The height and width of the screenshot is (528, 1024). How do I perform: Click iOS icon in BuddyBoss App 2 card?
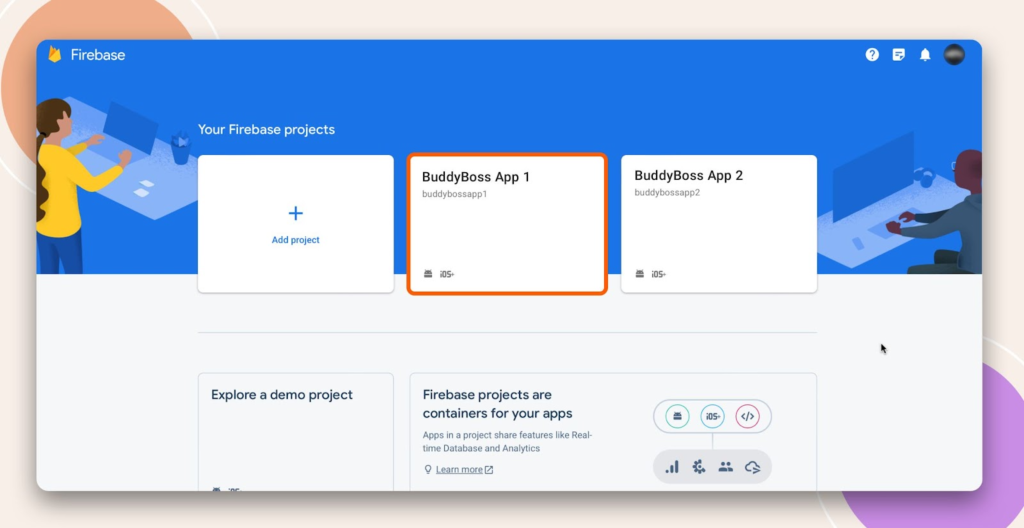click(659, 273)
